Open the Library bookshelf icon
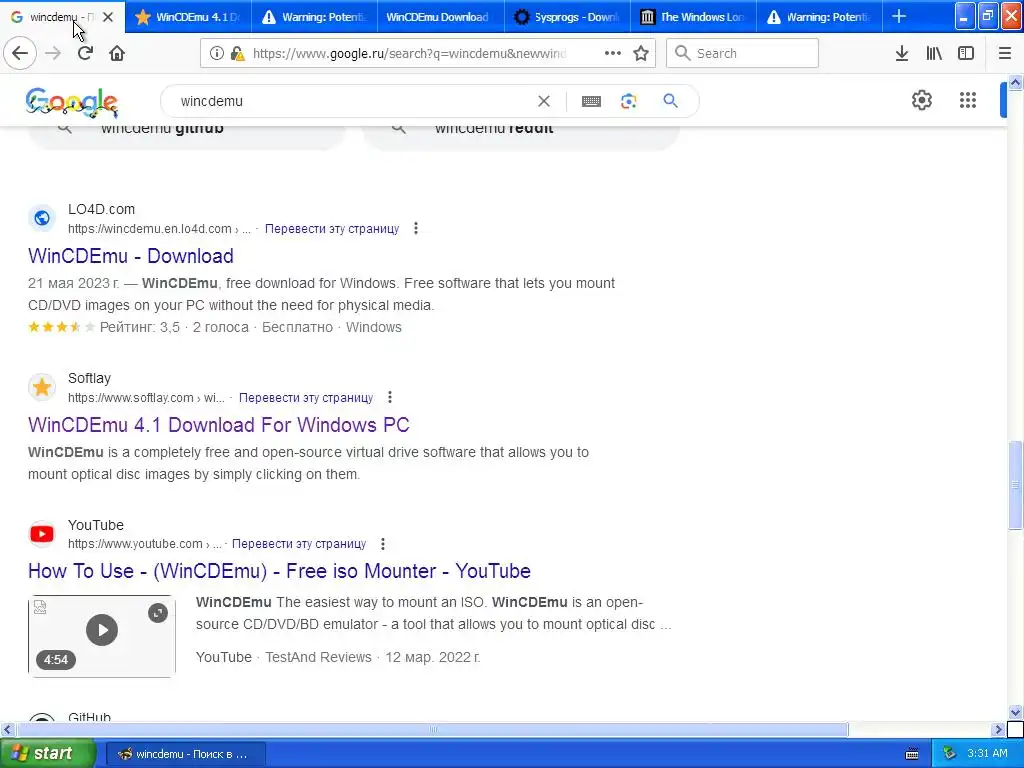 pos(934,53)
